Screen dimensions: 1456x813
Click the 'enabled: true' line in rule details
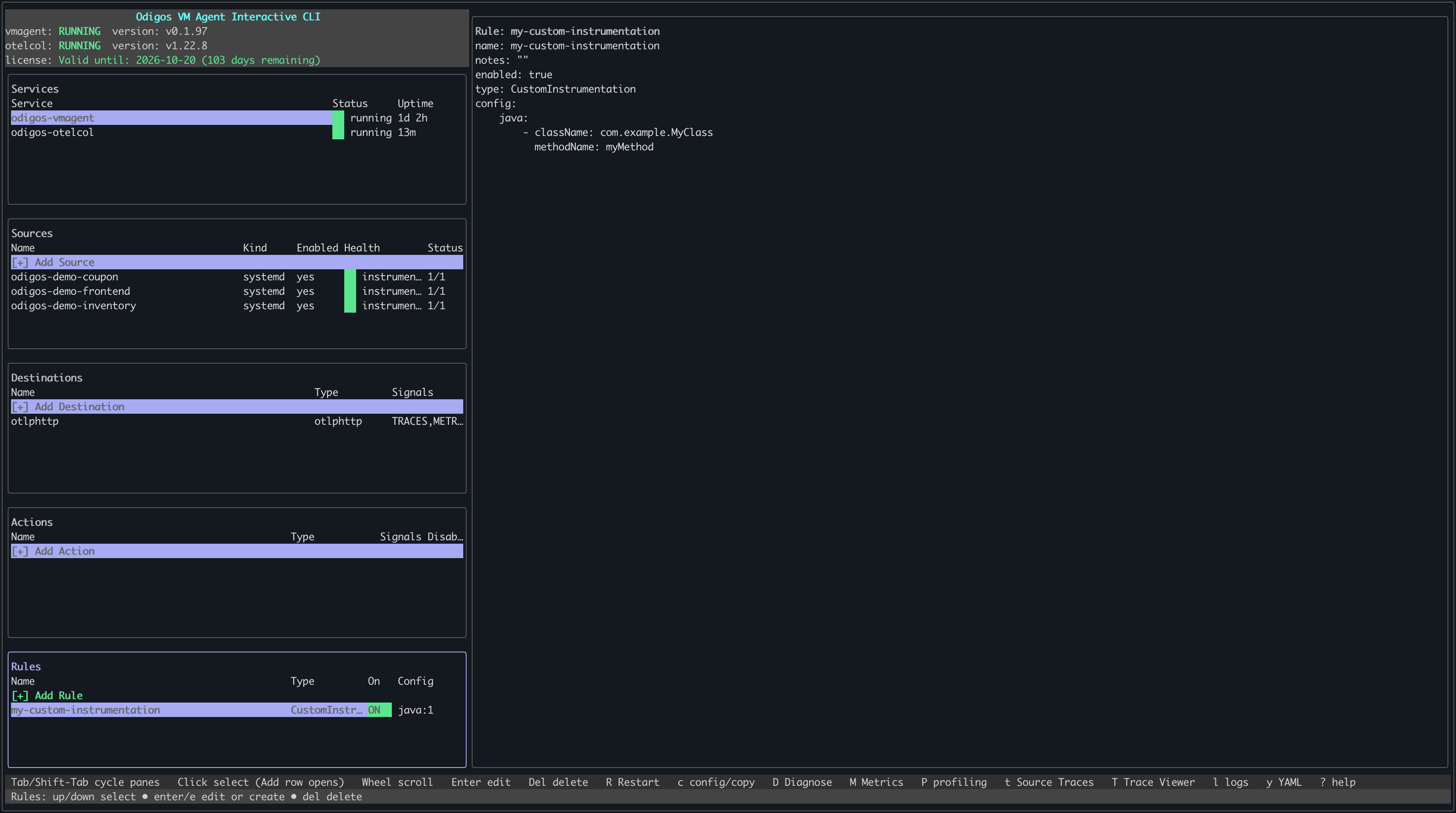pos(513,75)
